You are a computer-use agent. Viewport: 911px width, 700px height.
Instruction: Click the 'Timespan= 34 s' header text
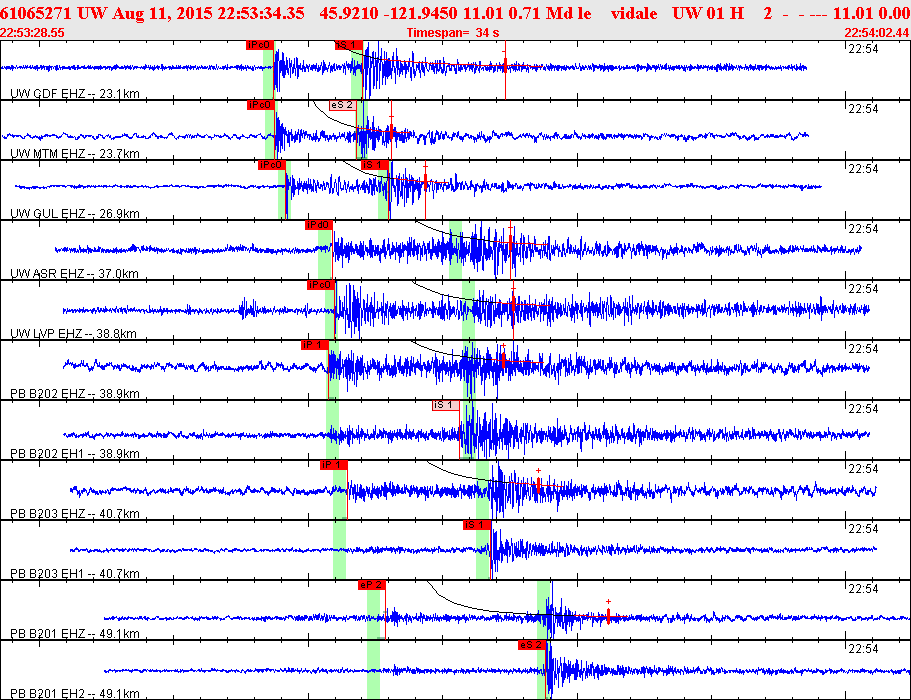pyautogui.click(x=453, y=33)
